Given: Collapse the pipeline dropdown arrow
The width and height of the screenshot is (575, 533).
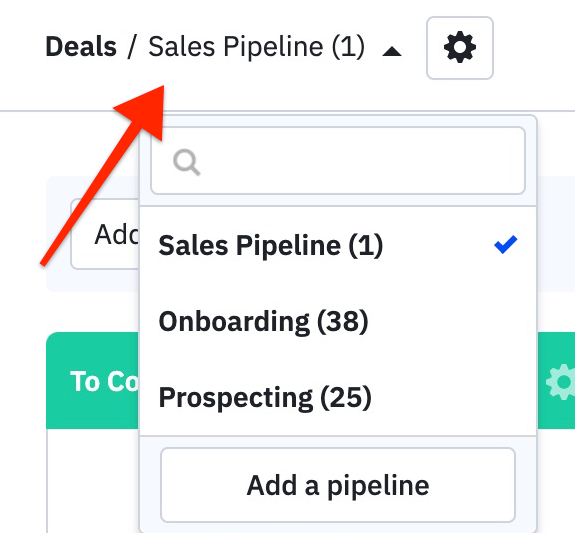Looking at the screenshot, I should click(392, 51).
